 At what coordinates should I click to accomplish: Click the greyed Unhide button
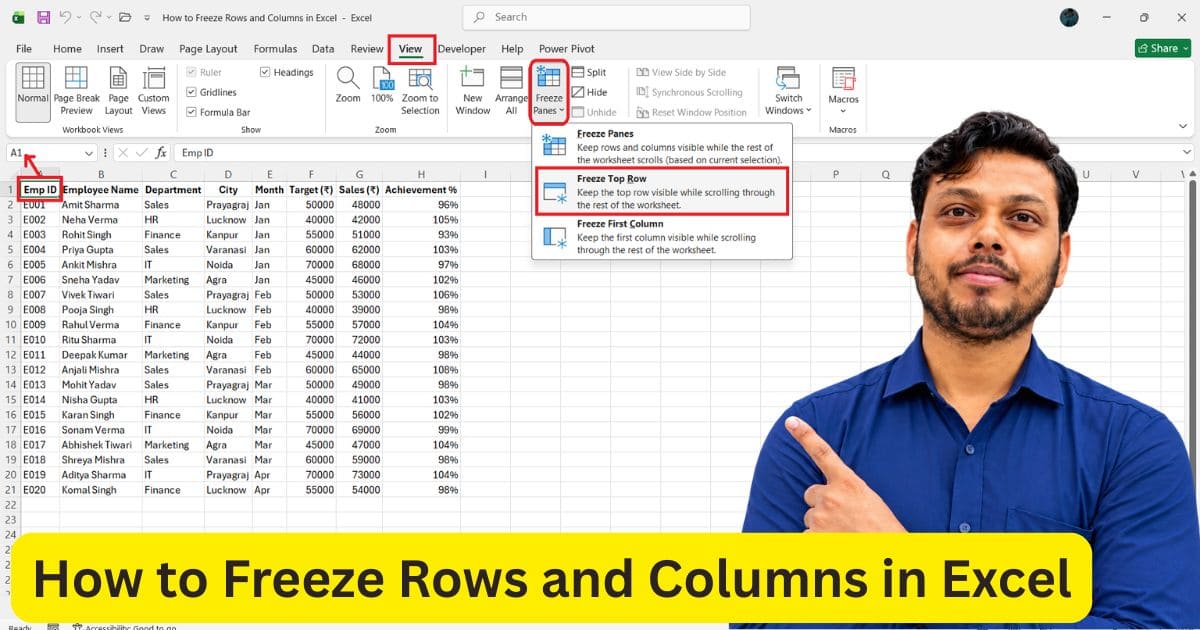tap(594, 112)
